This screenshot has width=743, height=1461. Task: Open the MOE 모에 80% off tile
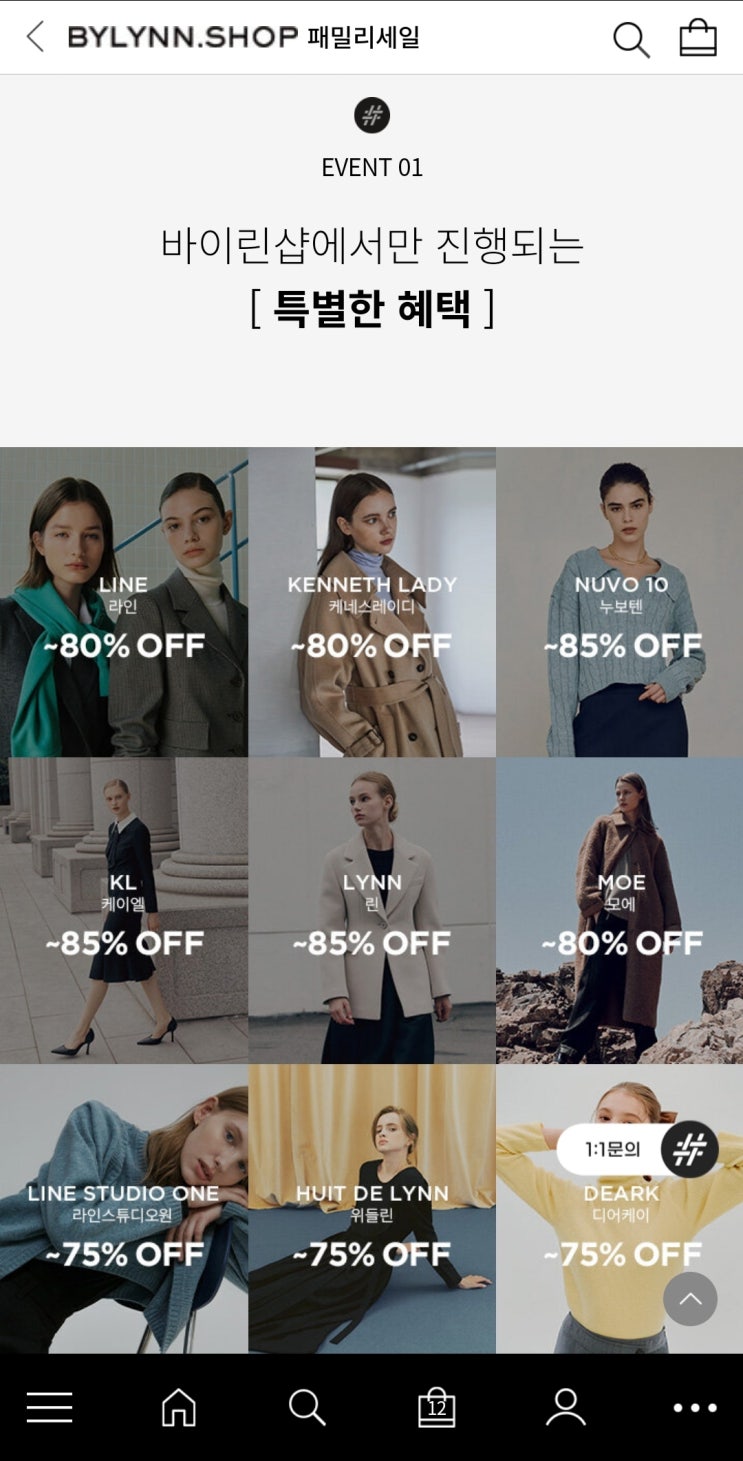pyautogui.click(x=620, y=910)
